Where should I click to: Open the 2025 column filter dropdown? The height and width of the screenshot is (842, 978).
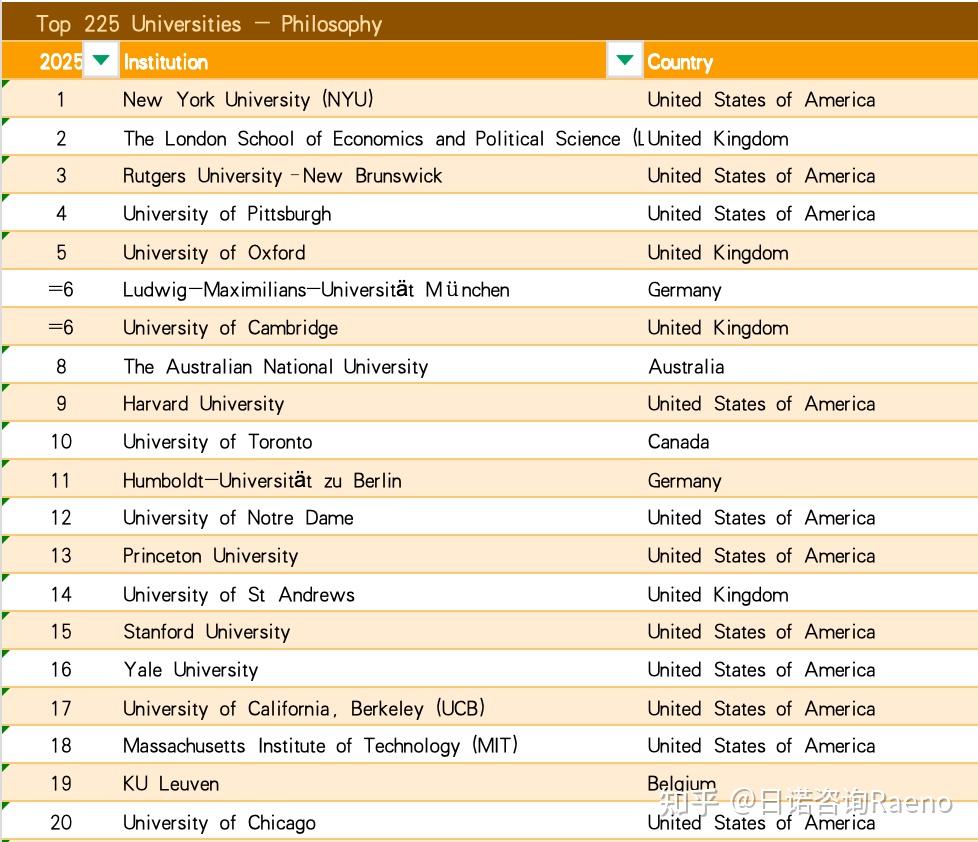pyautogui.click(x=101, y=61)
